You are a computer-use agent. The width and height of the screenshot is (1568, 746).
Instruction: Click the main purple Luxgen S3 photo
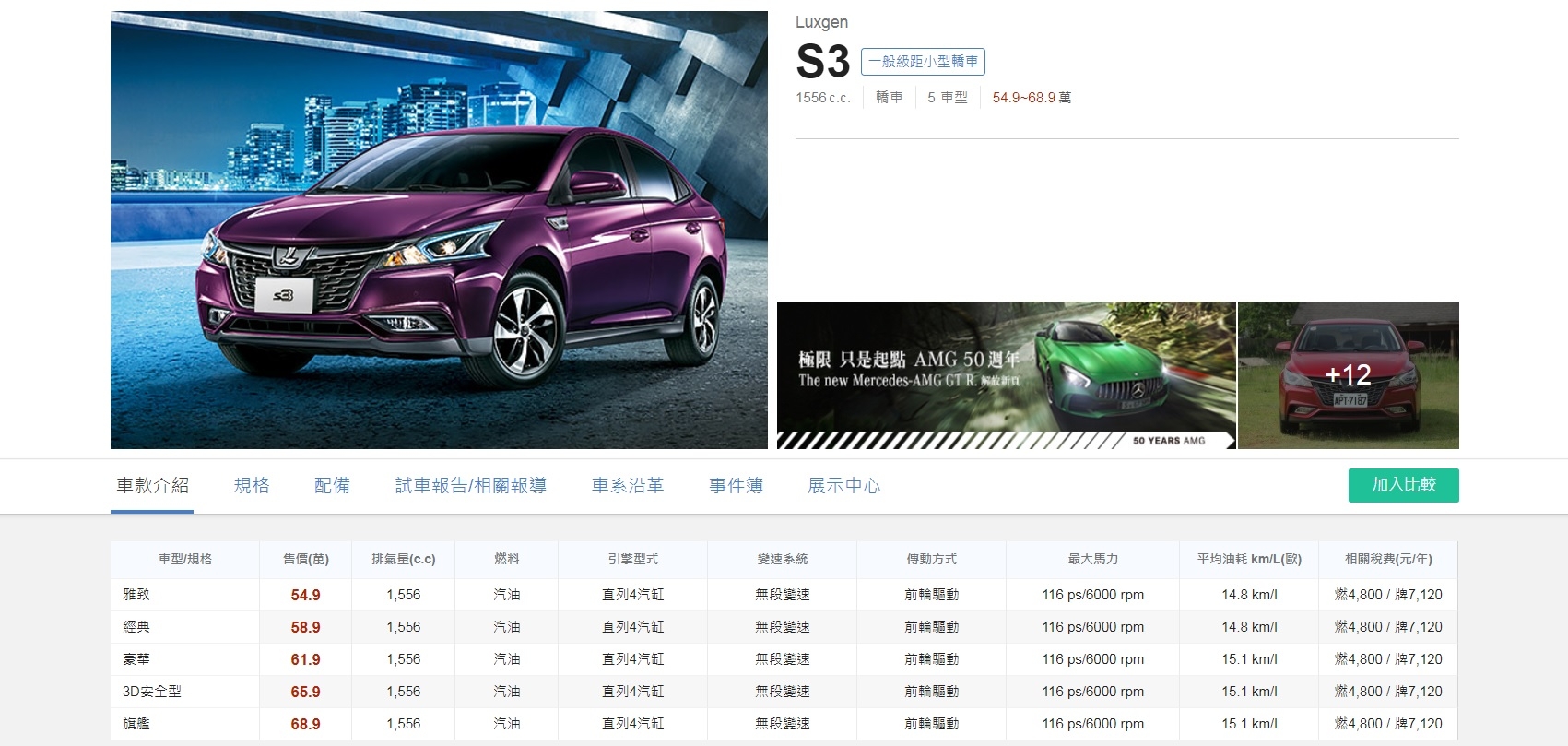tap(439, 230)
